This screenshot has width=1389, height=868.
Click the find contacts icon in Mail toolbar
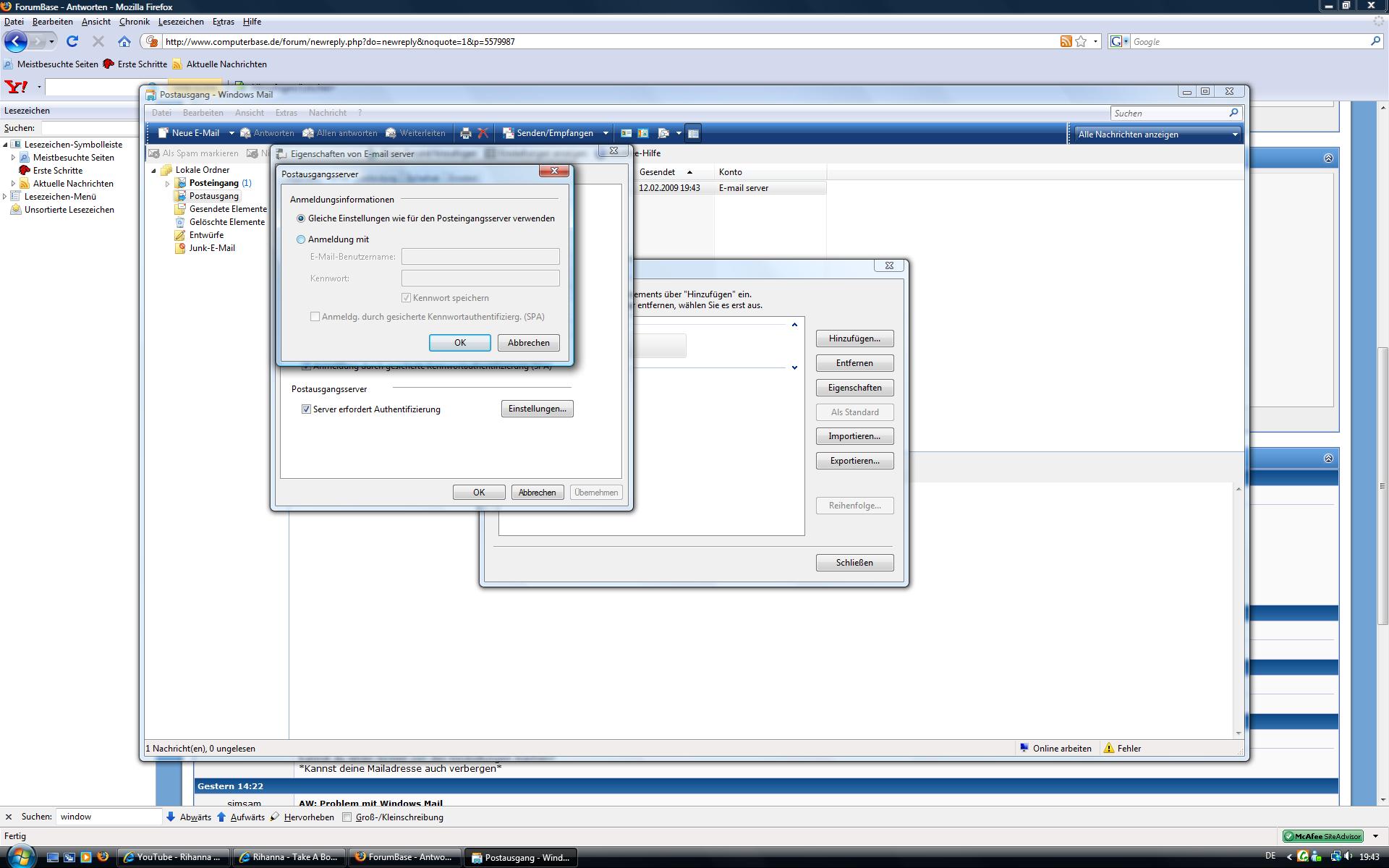(x=663, y=133)
